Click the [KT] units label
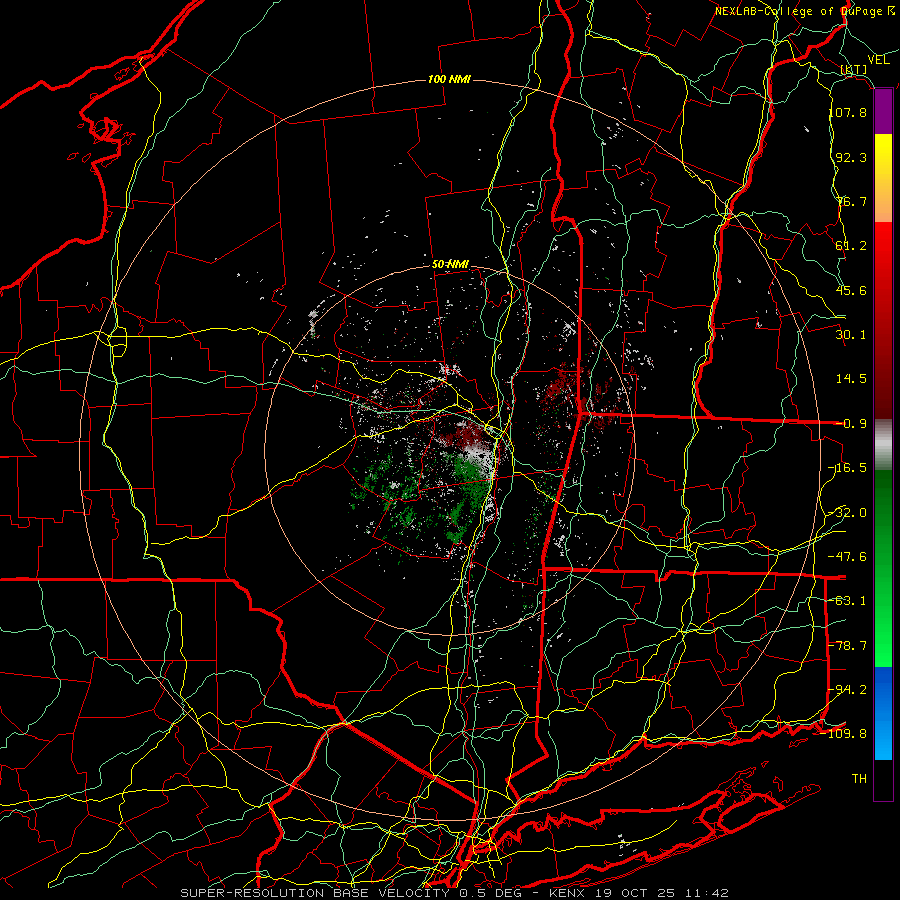The width and height of the screenshot is (900, 900). (854, 69)
